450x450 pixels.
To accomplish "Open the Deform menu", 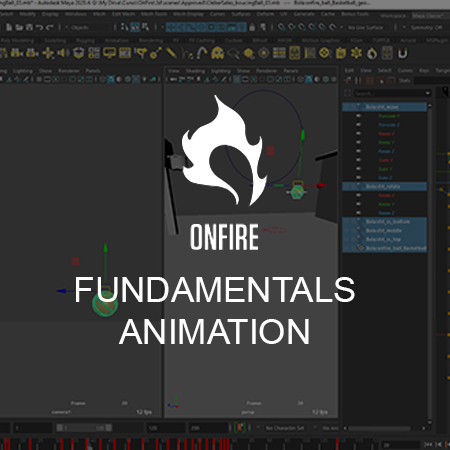I will [265, 14].
